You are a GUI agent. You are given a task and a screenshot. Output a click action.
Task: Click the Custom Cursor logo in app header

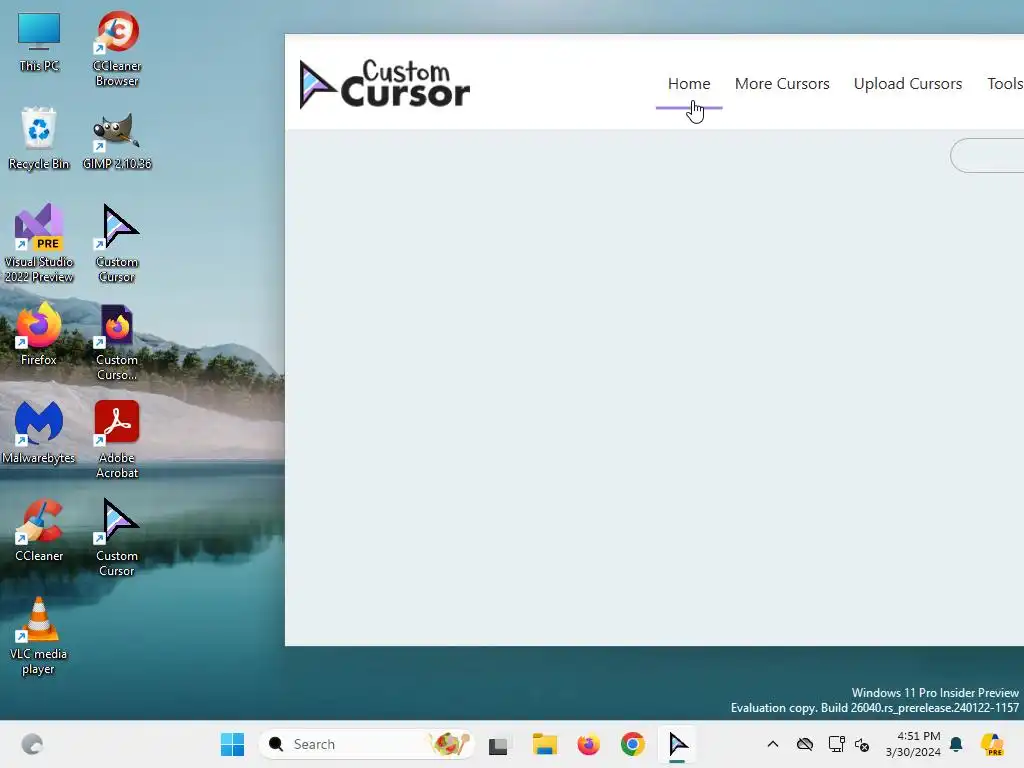(384, 84)
